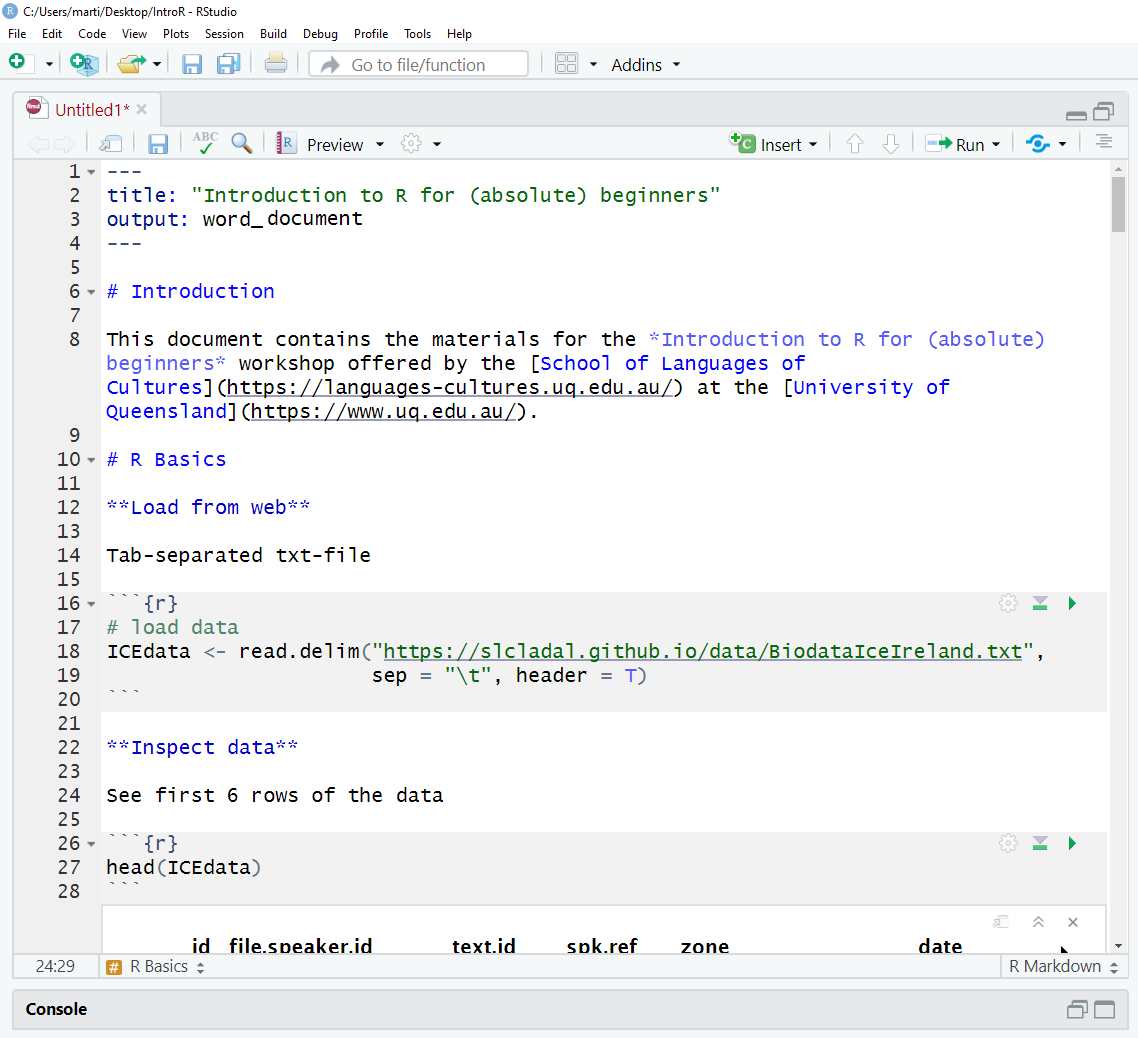Screen dimensions: 1138x1038
Task: Click the Go to file/function field
Action: [x=418, y=65]
